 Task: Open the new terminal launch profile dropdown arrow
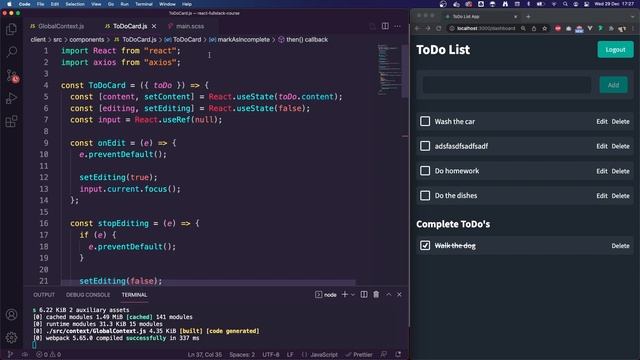tap(353, 294)
